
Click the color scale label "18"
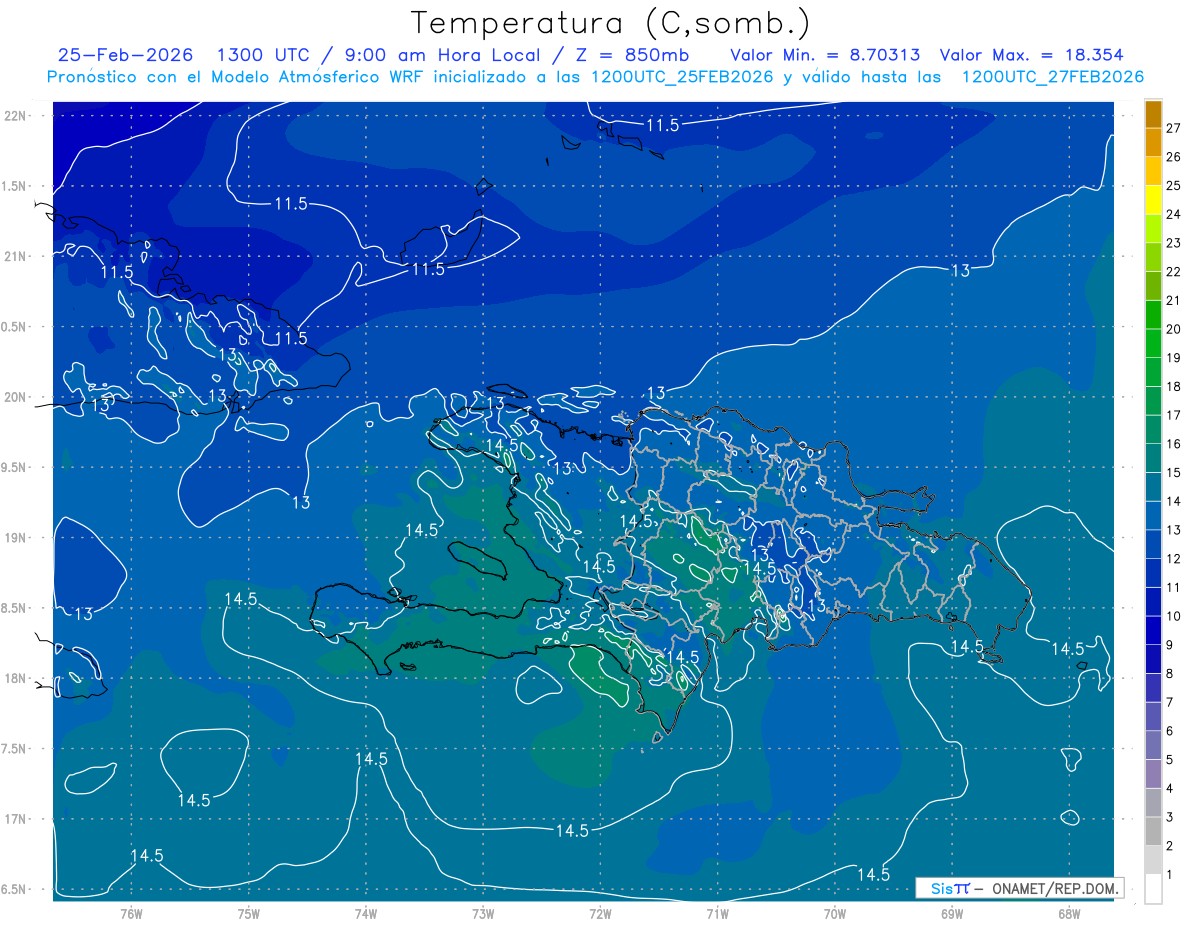(x=1173, y=387)
